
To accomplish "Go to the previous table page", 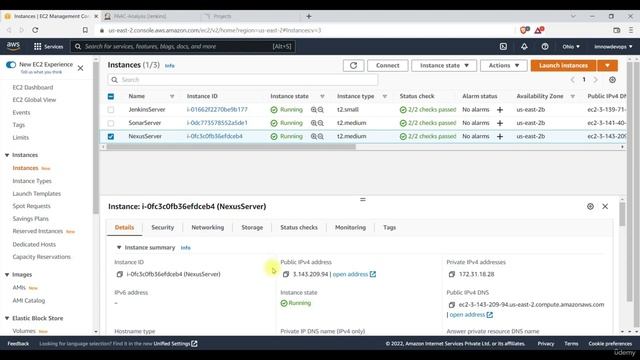I will point(572,80).
